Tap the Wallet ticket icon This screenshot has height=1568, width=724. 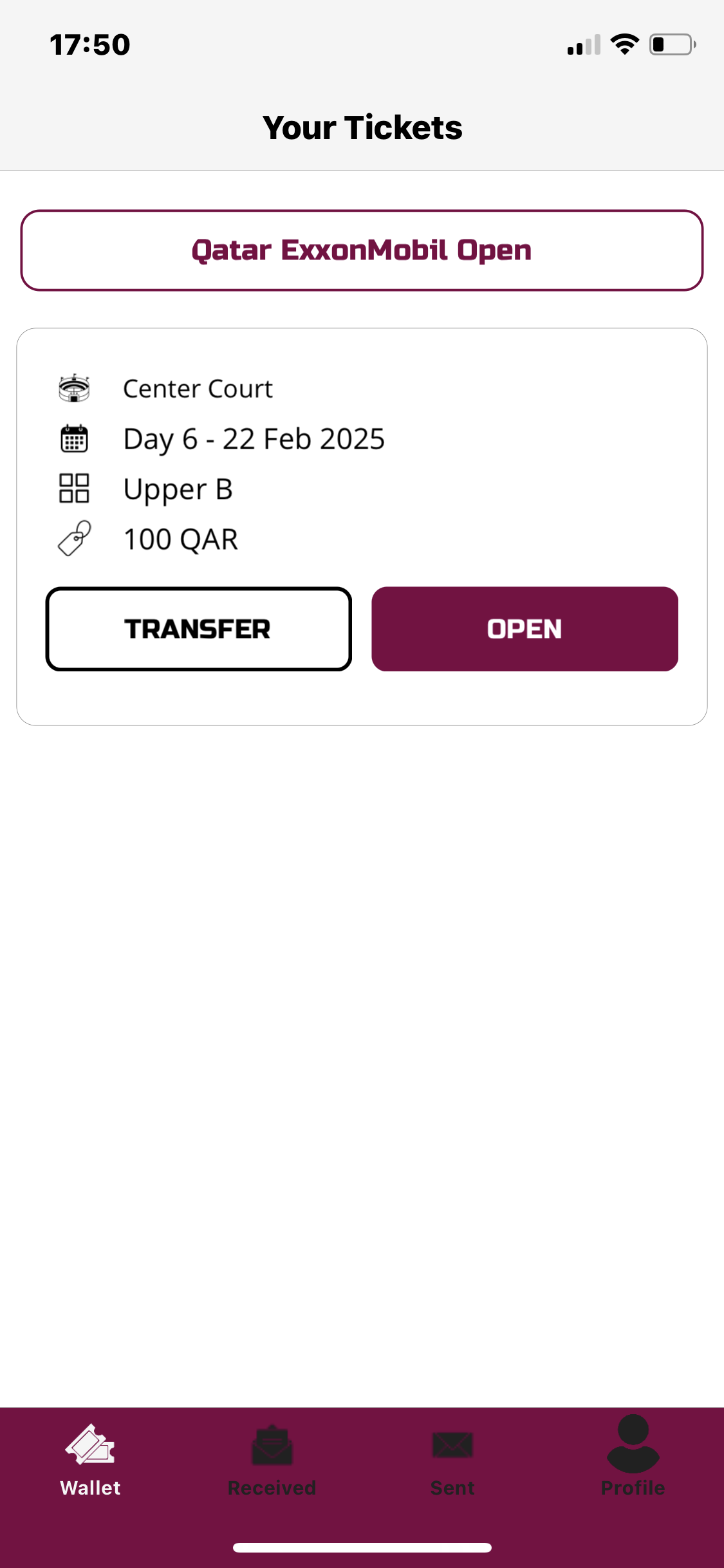[x=90, y=1444]
